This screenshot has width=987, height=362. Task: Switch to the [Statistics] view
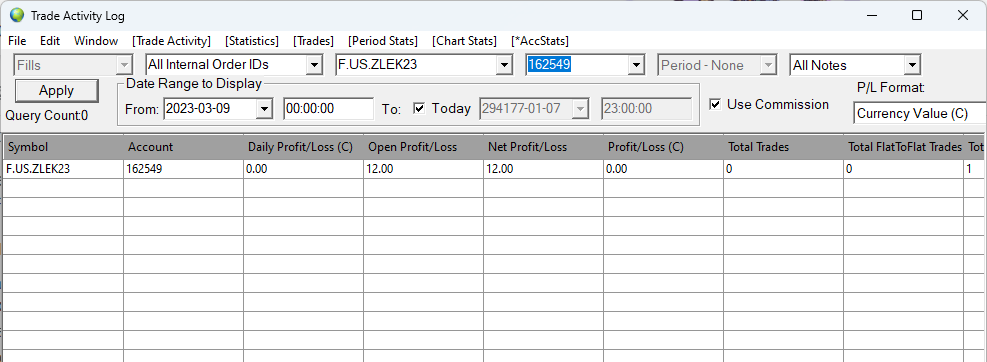pos(252,41)
